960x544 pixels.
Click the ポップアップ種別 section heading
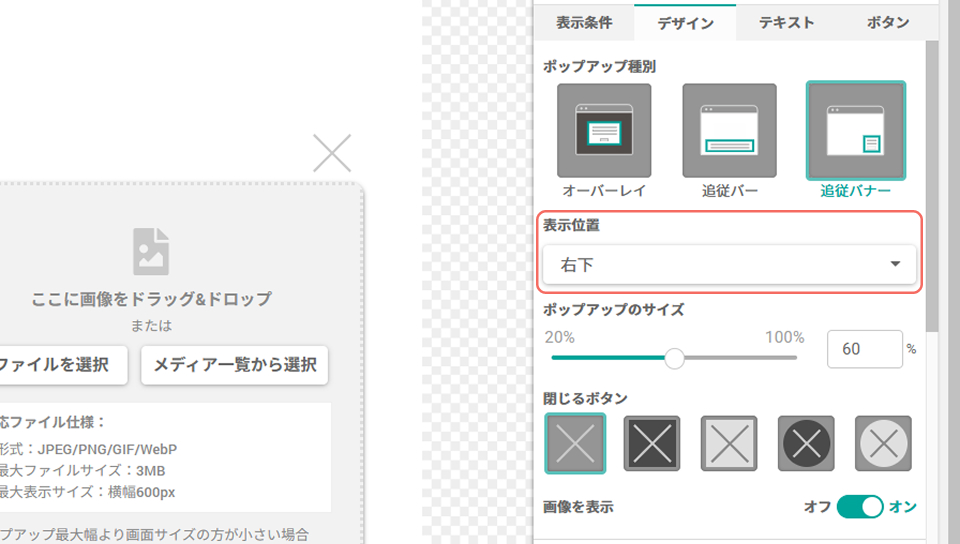[599, 66]
